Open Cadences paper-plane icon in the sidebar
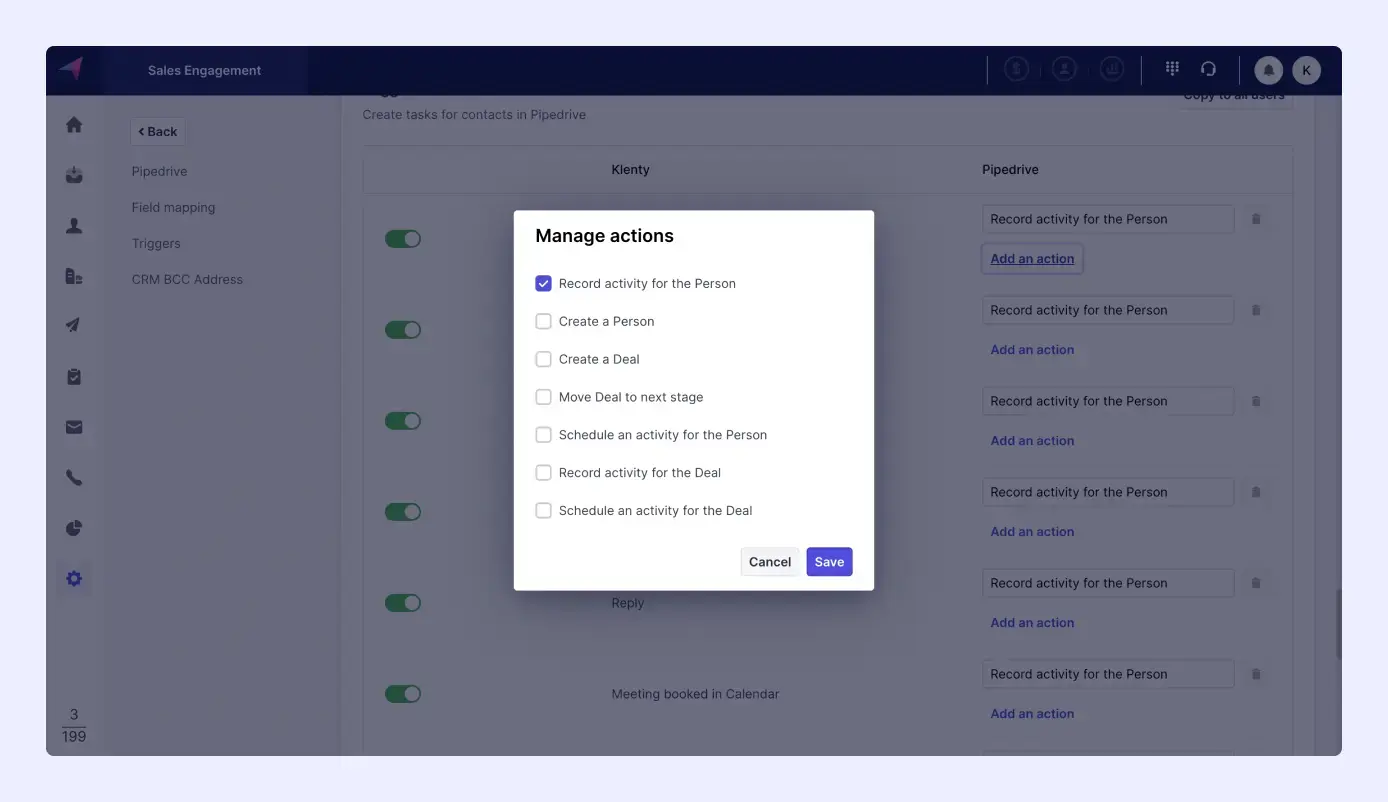1388x802 pixels. (74, 326)
